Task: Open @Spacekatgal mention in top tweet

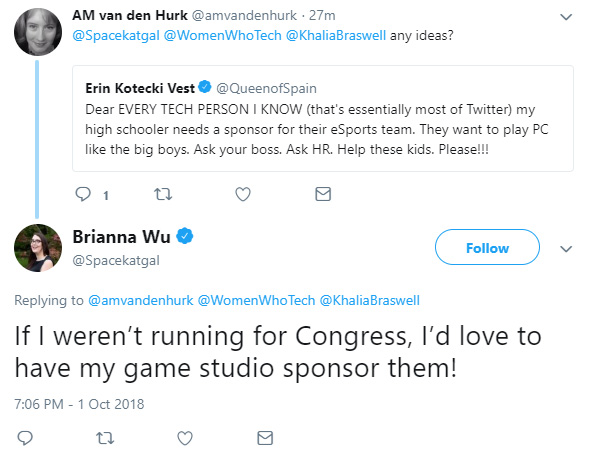Action: (x=116, y=36)
